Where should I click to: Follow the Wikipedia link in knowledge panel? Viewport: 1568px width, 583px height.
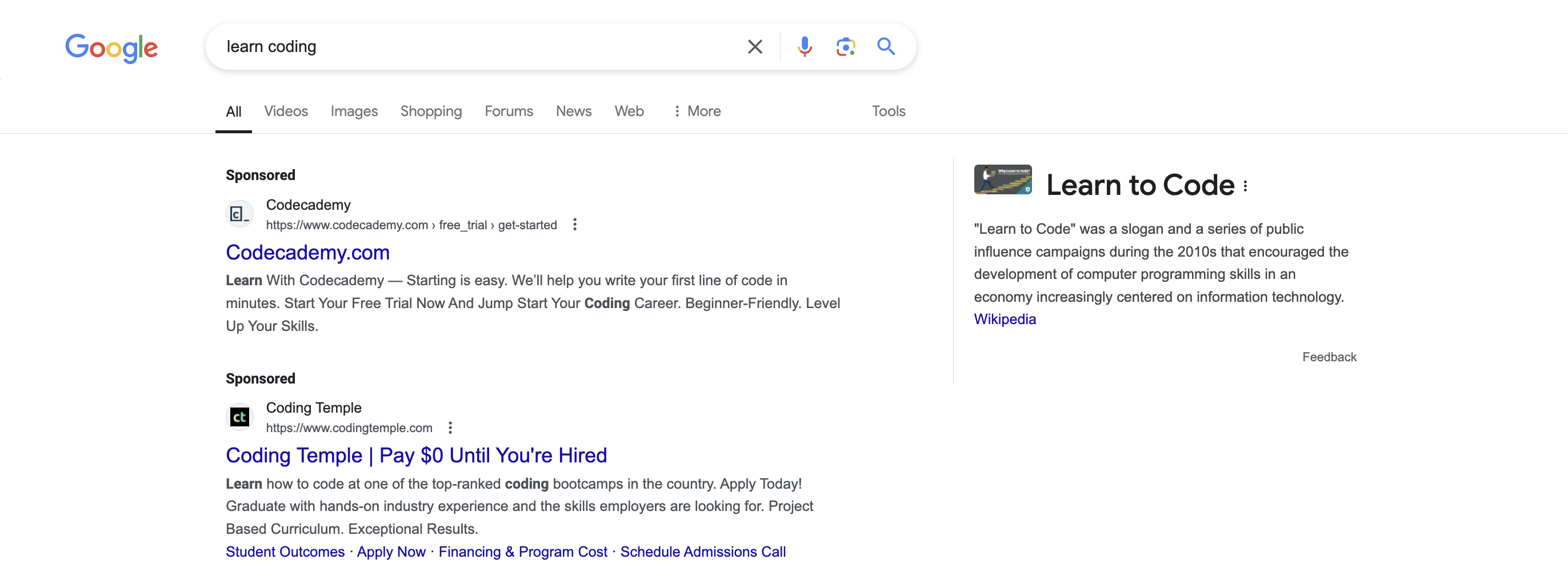[1005, 320]
